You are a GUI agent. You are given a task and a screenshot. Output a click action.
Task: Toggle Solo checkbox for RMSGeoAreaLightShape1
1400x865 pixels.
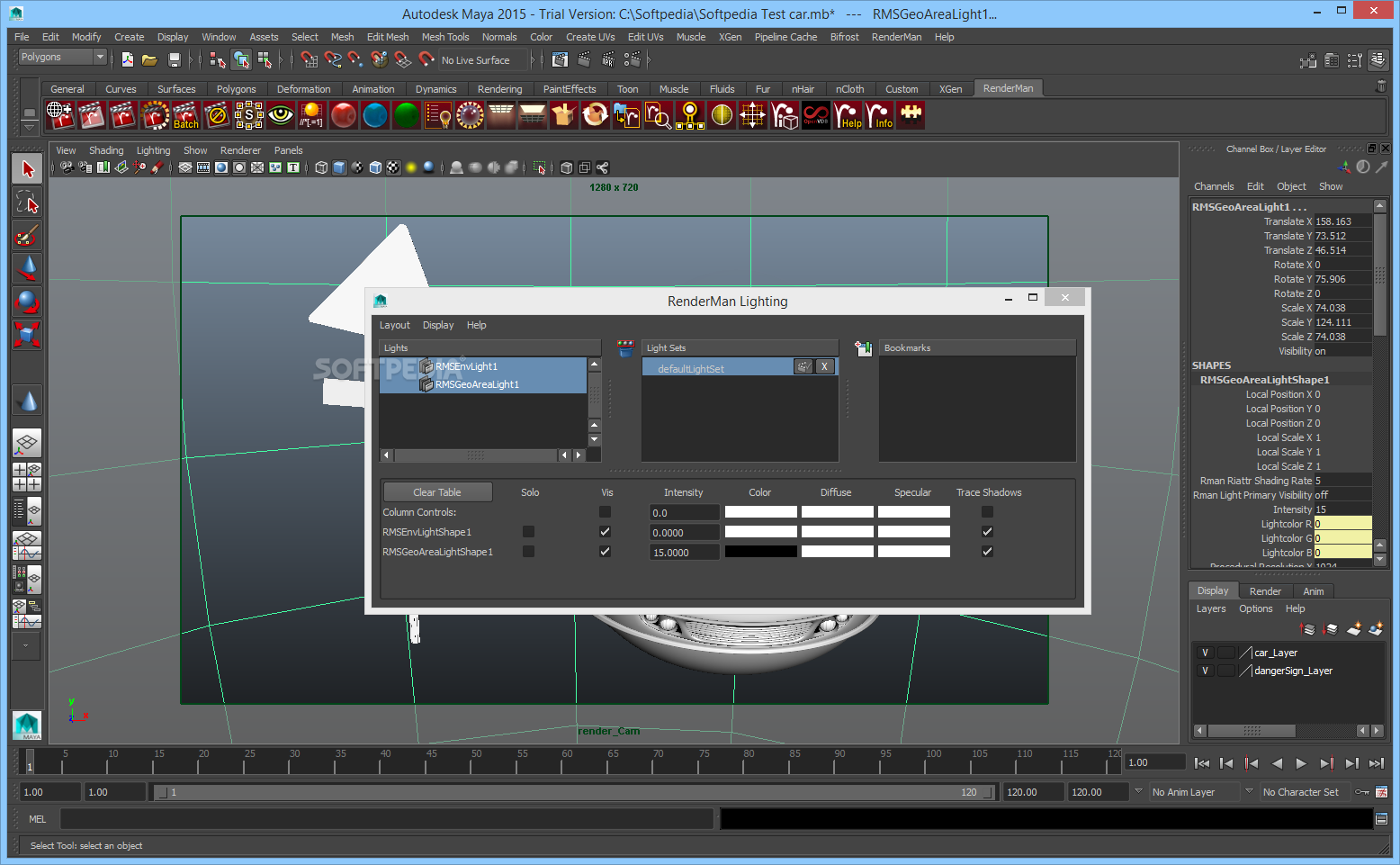(x=528, y=552)
